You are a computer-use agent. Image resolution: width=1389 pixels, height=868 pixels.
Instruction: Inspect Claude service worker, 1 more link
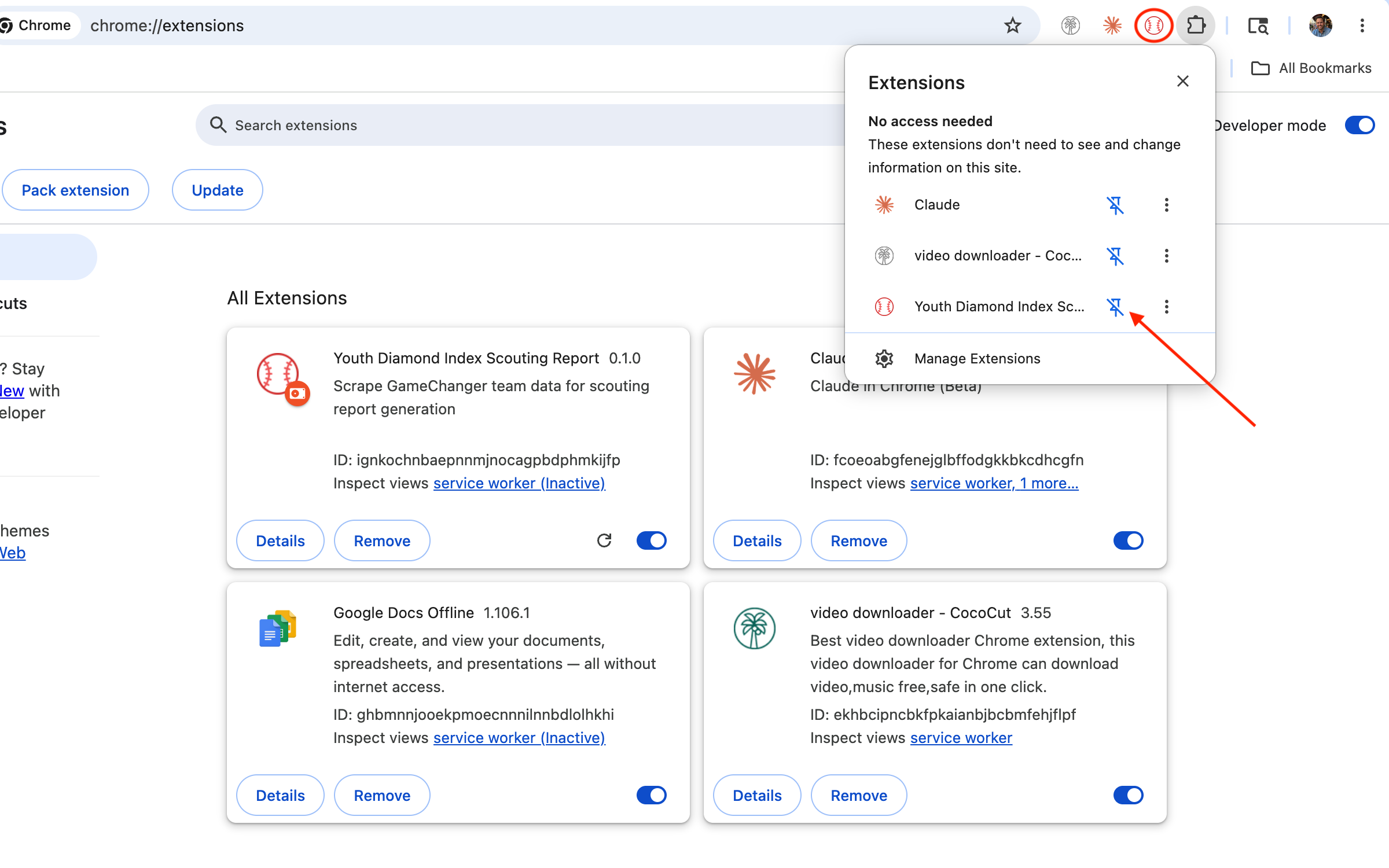pos(994,483)
